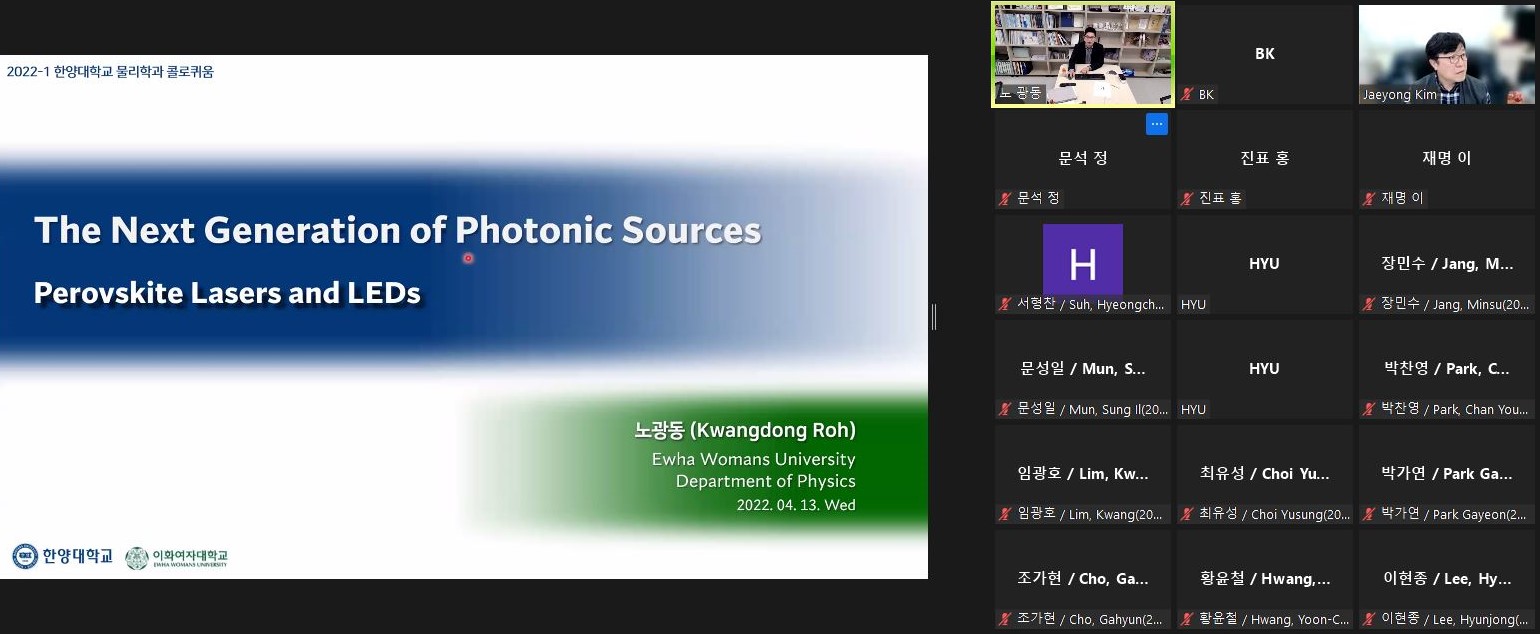This screenshot has height=634, width=1540.
Task: Select the purple H avatar of 서형찬
Action: point(1082,261)
